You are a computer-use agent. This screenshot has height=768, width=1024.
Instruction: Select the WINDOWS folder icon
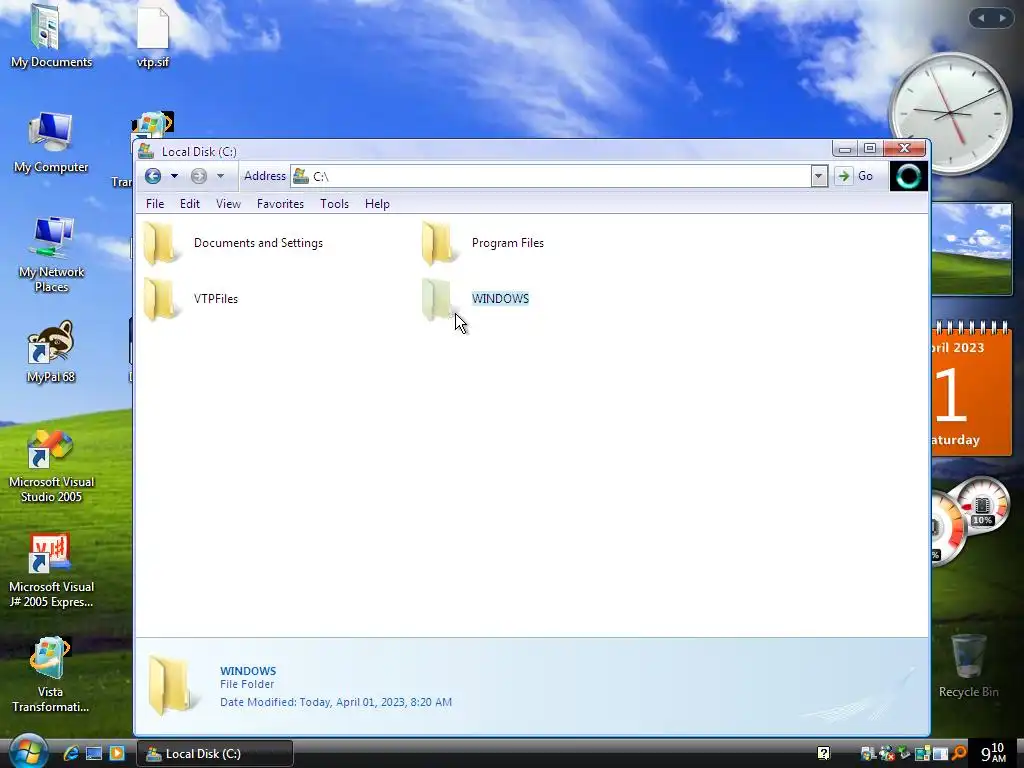[437, 299]
